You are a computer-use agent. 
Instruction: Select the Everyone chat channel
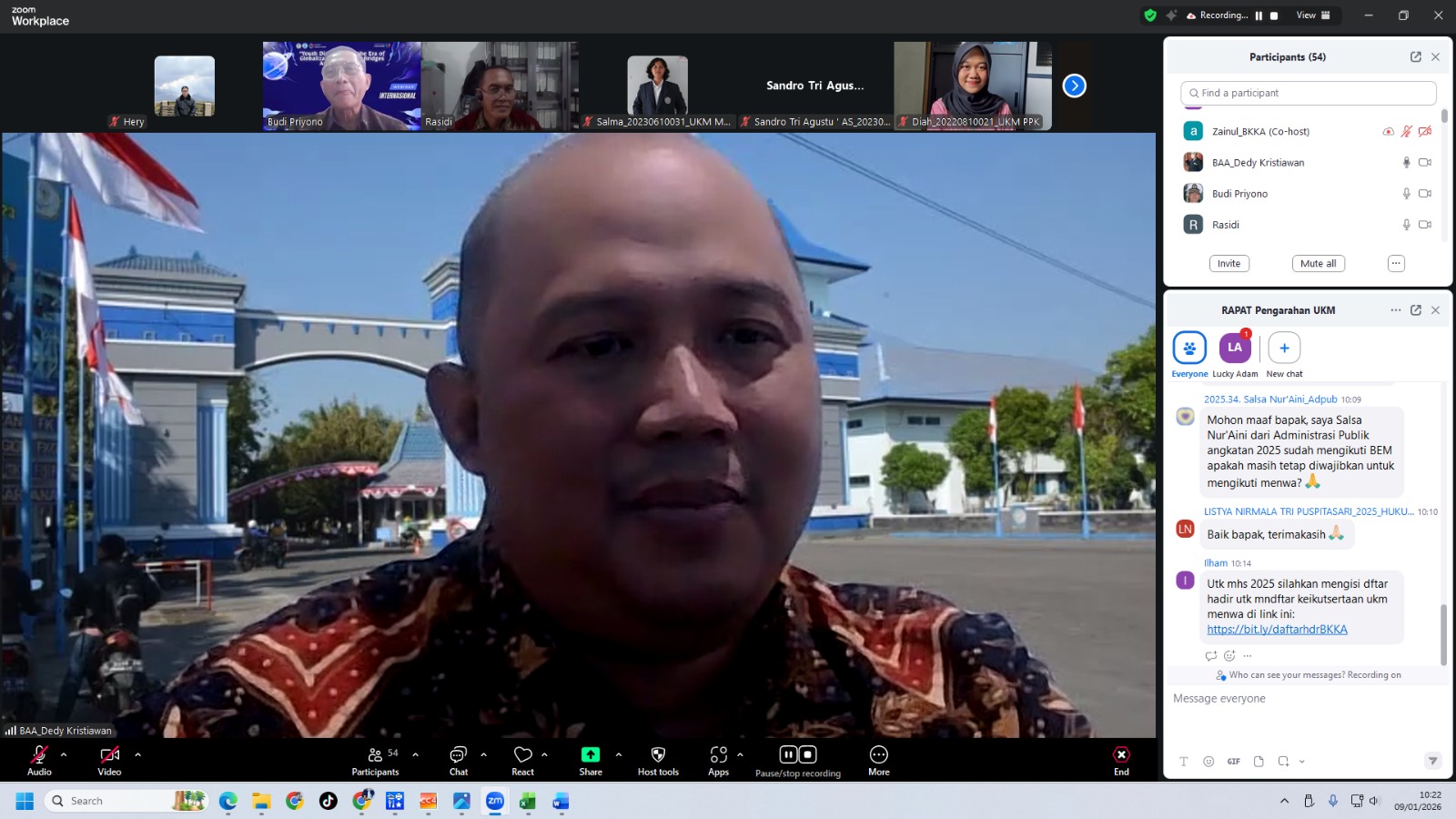[x=1189, y=349]
